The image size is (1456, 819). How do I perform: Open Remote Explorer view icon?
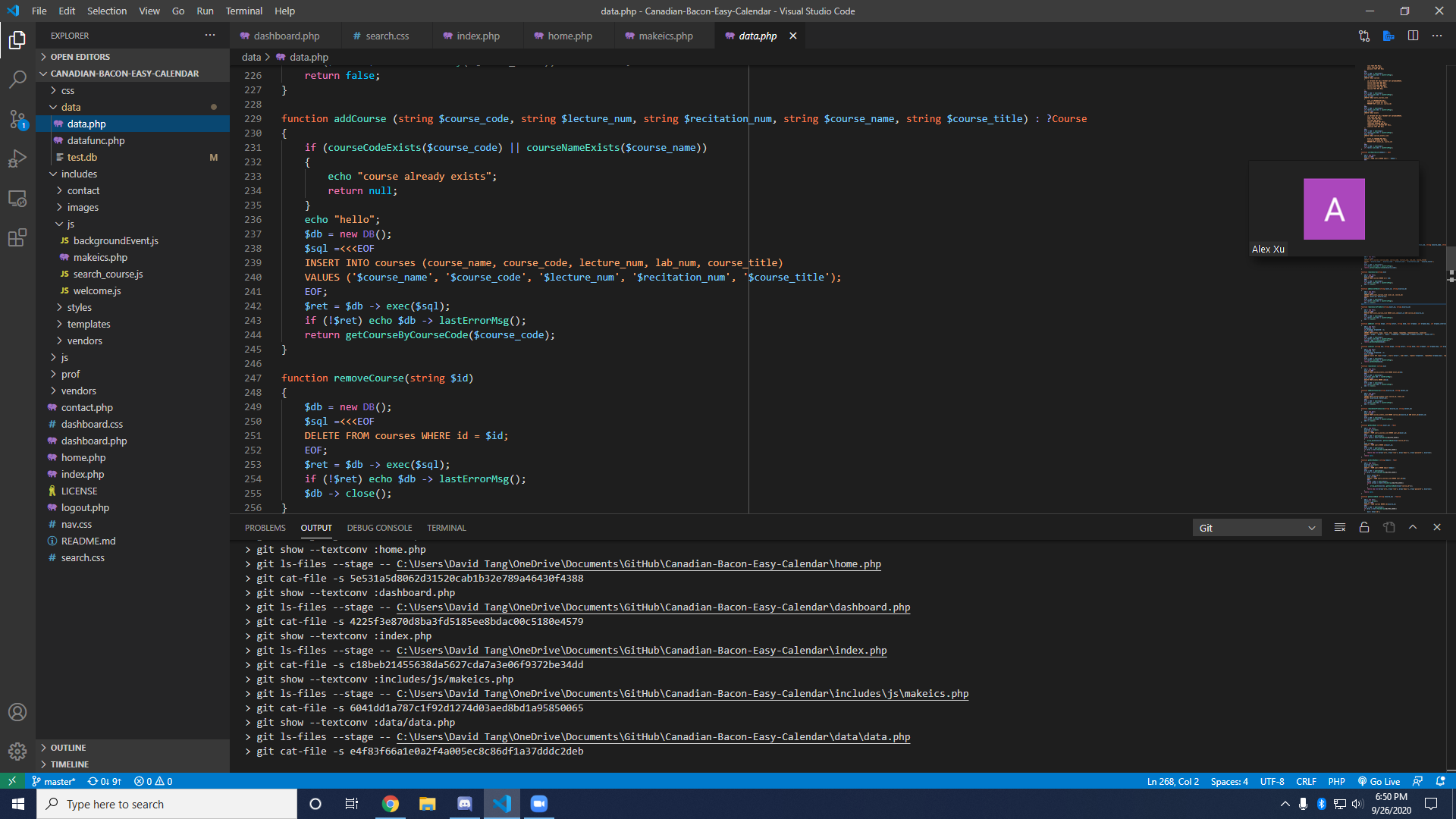pos(17,199)
